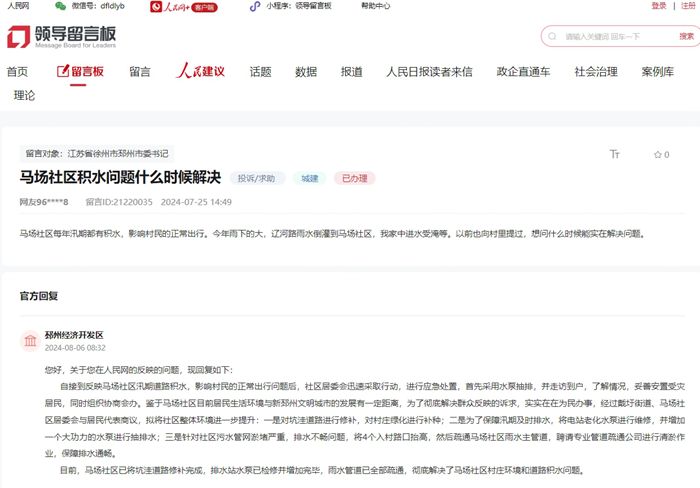Click the 微信号: dfldlyb text
Image resolution: width=700 pixels, height=488 pixels.
click(98, 6)
